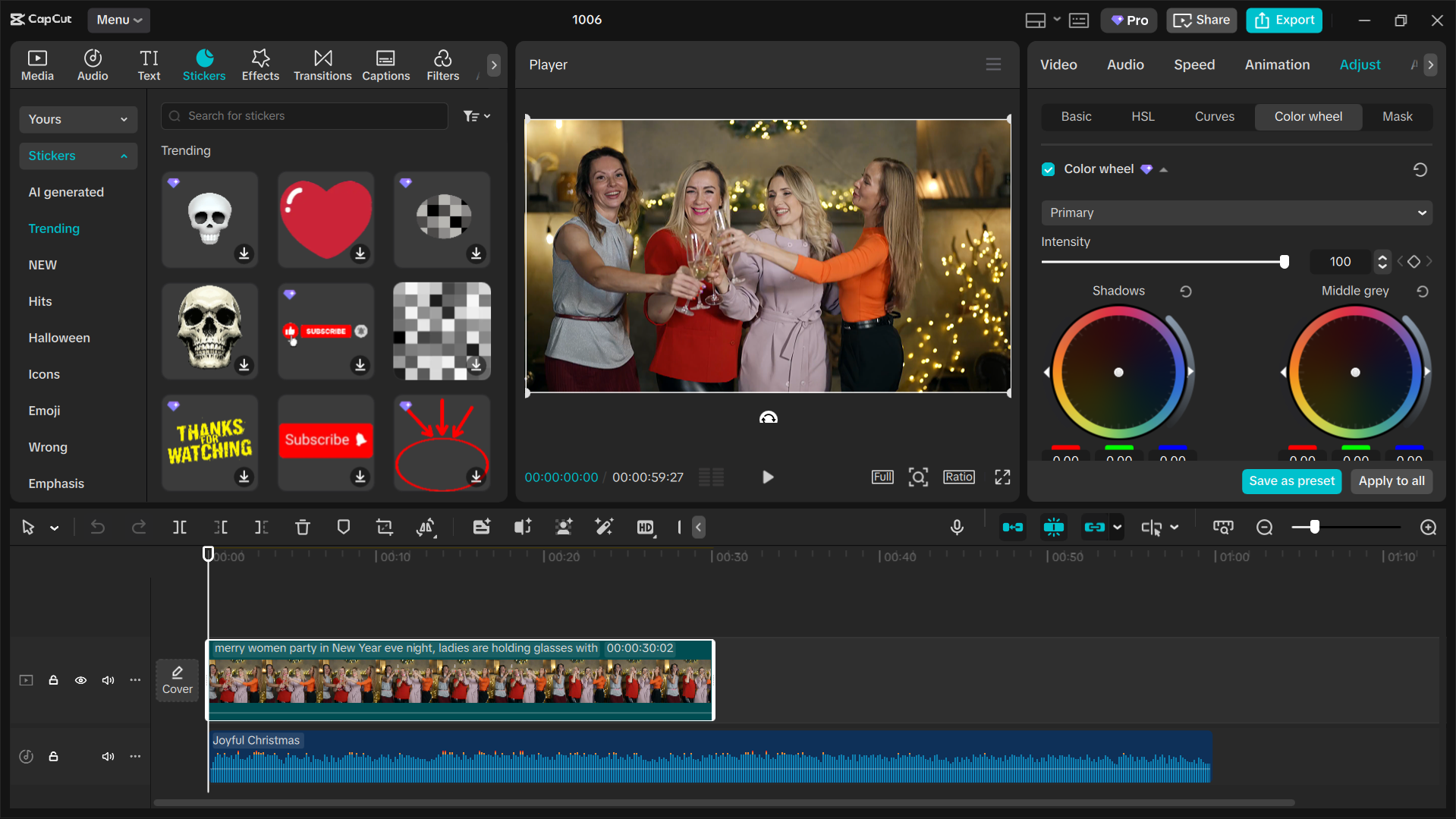Toggle main track magnet
The height and width of the screenshot is (819, 1456).
1012,527
